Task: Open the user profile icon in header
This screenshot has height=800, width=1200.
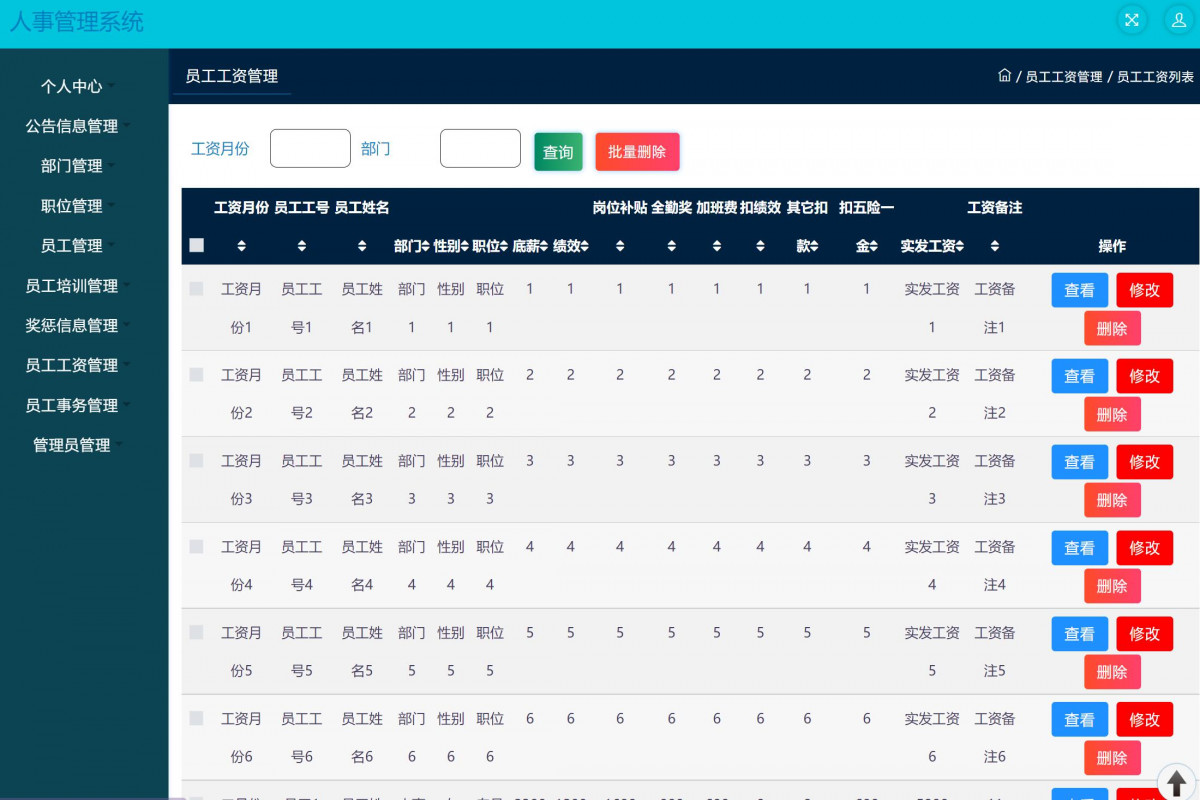Action: coord(1178,20)
